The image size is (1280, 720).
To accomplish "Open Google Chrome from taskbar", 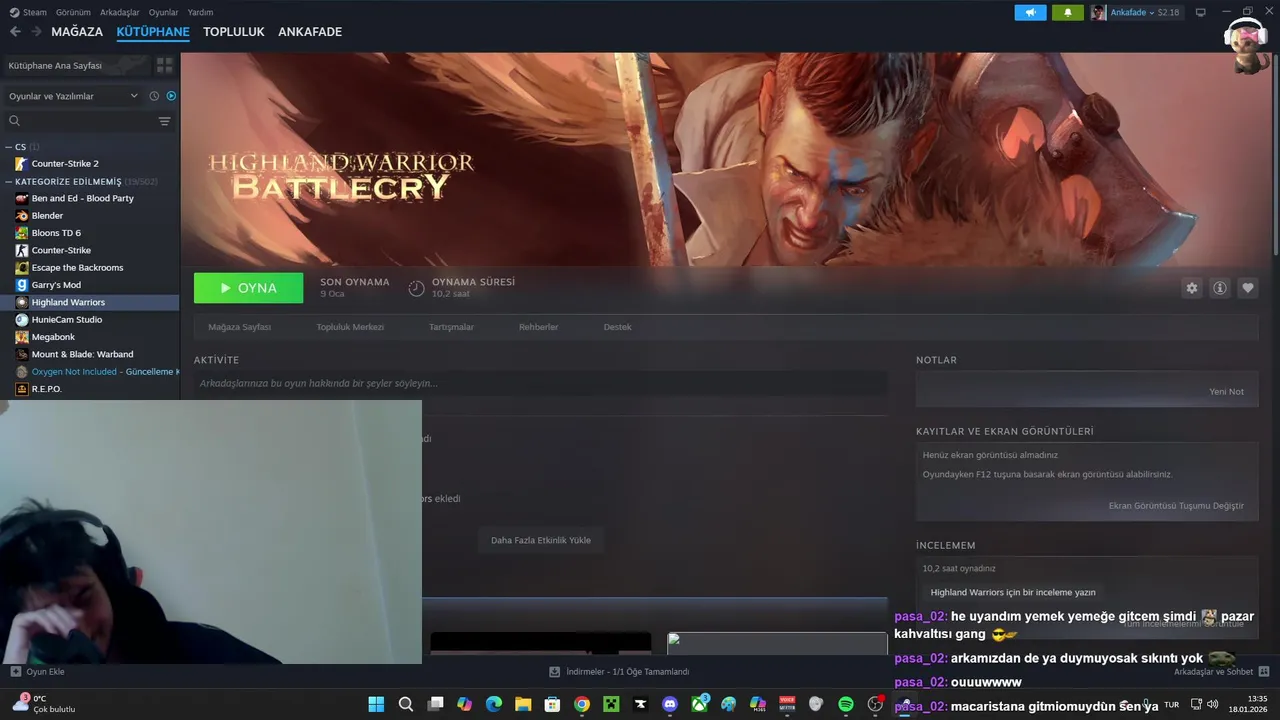I will pos(582,704).
